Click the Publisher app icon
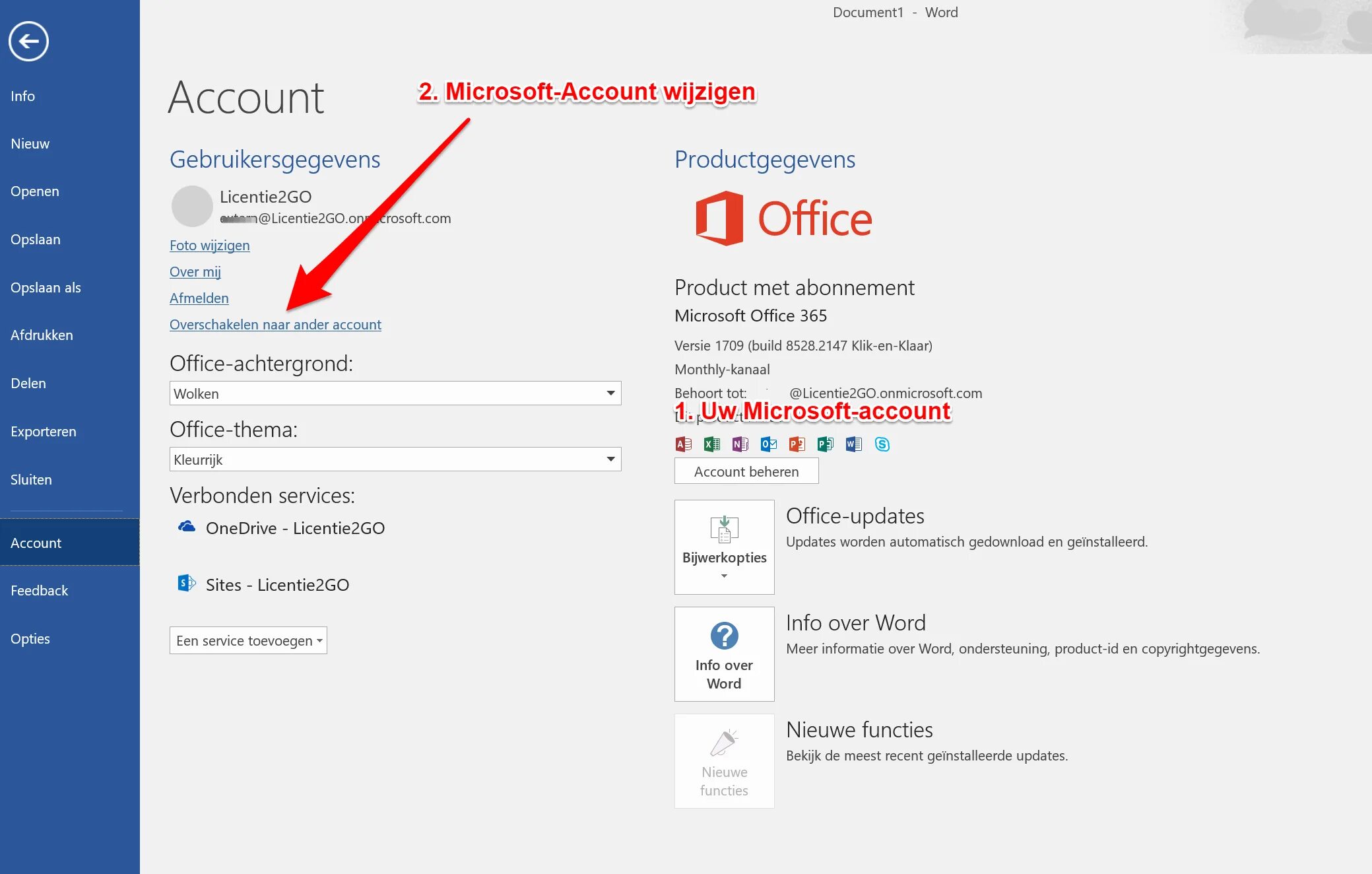Viewport: 1372px width, 874px height. pyautogui.click(x=825, y=444)
